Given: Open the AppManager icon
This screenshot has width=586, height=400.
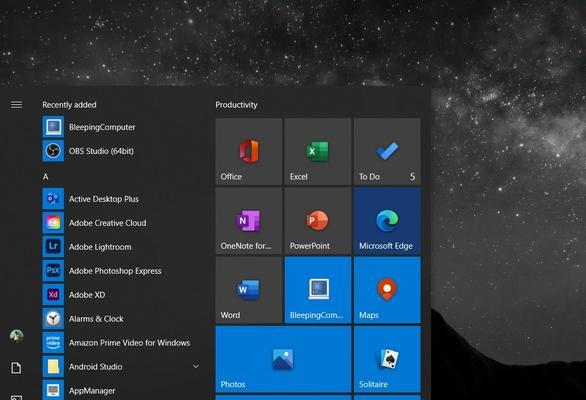Looking at the screenshot, I should [x=53, y=390].
